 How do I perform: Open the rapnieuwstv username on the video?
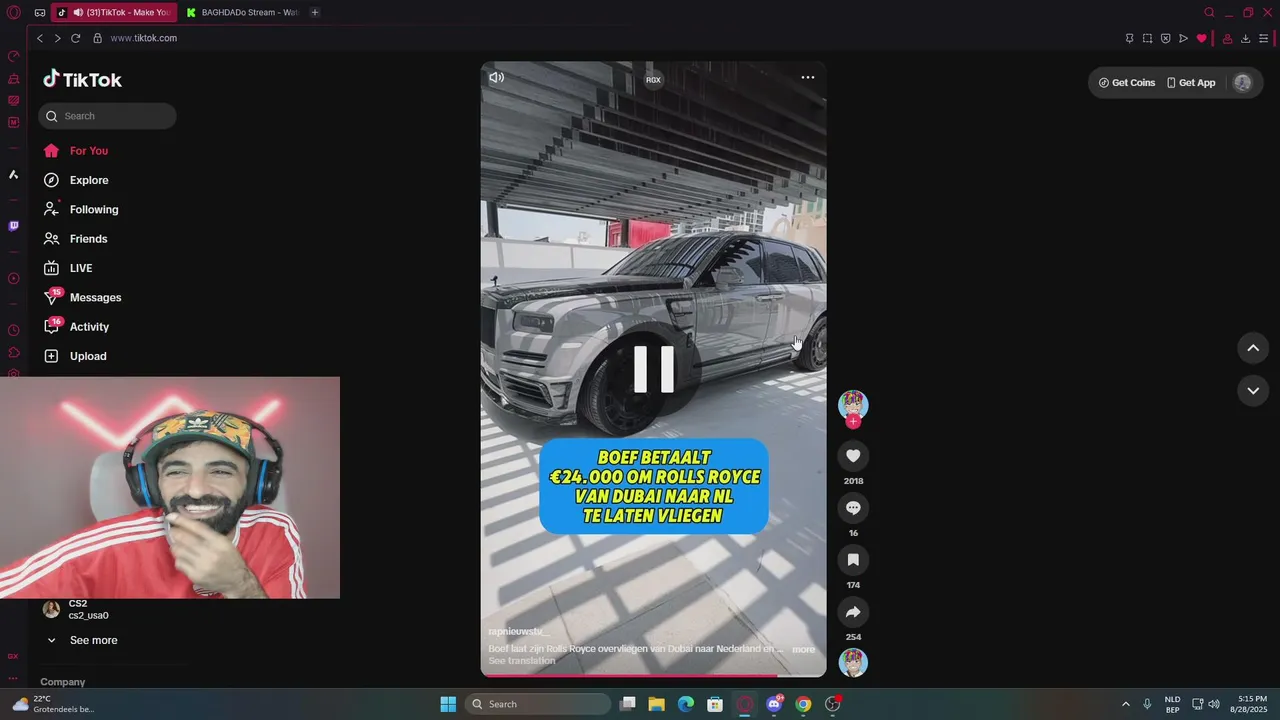click(x=519, y=632)
